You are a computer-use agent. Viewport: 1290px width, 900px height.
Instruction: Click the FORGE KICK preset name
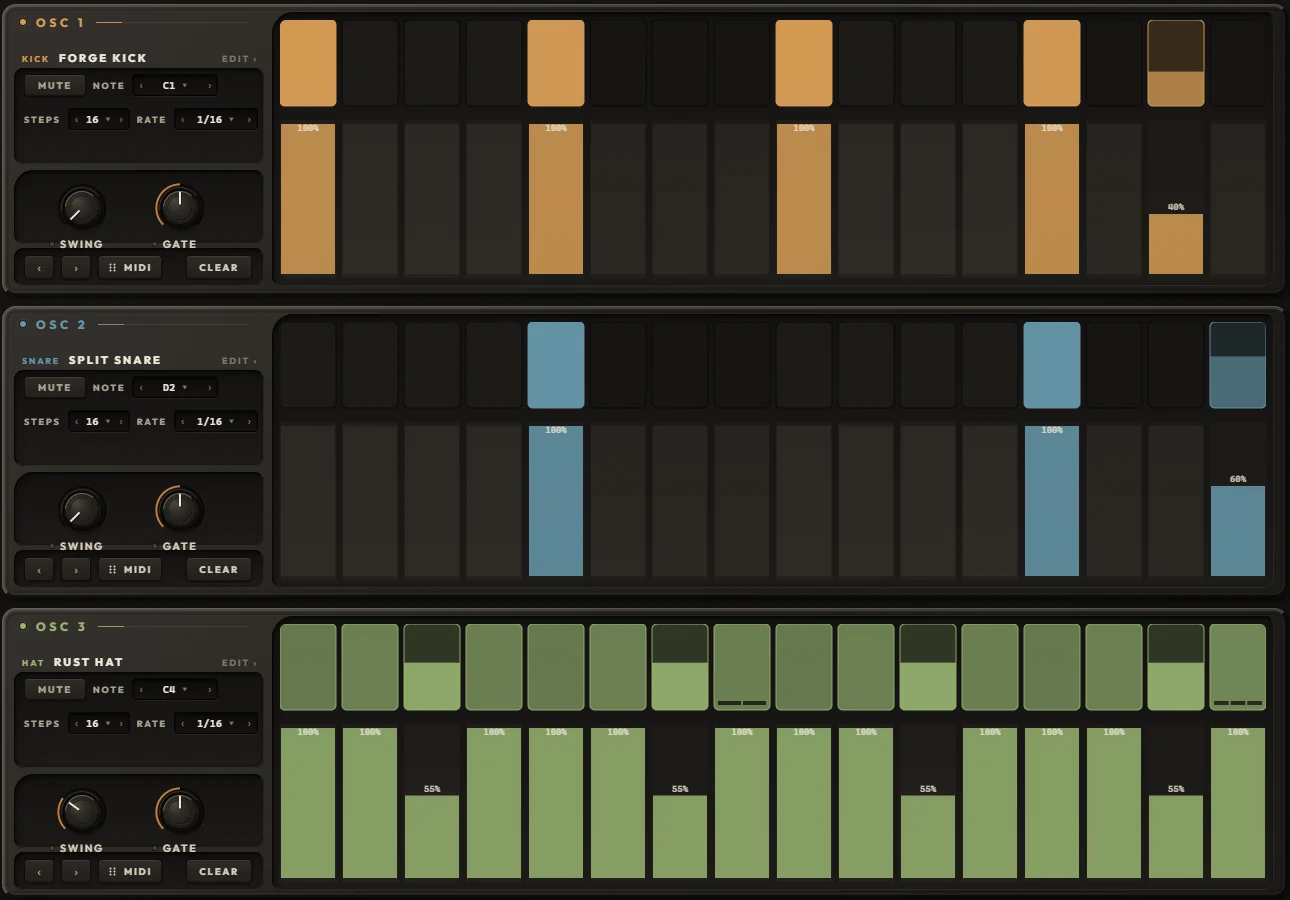click(103, 58)
